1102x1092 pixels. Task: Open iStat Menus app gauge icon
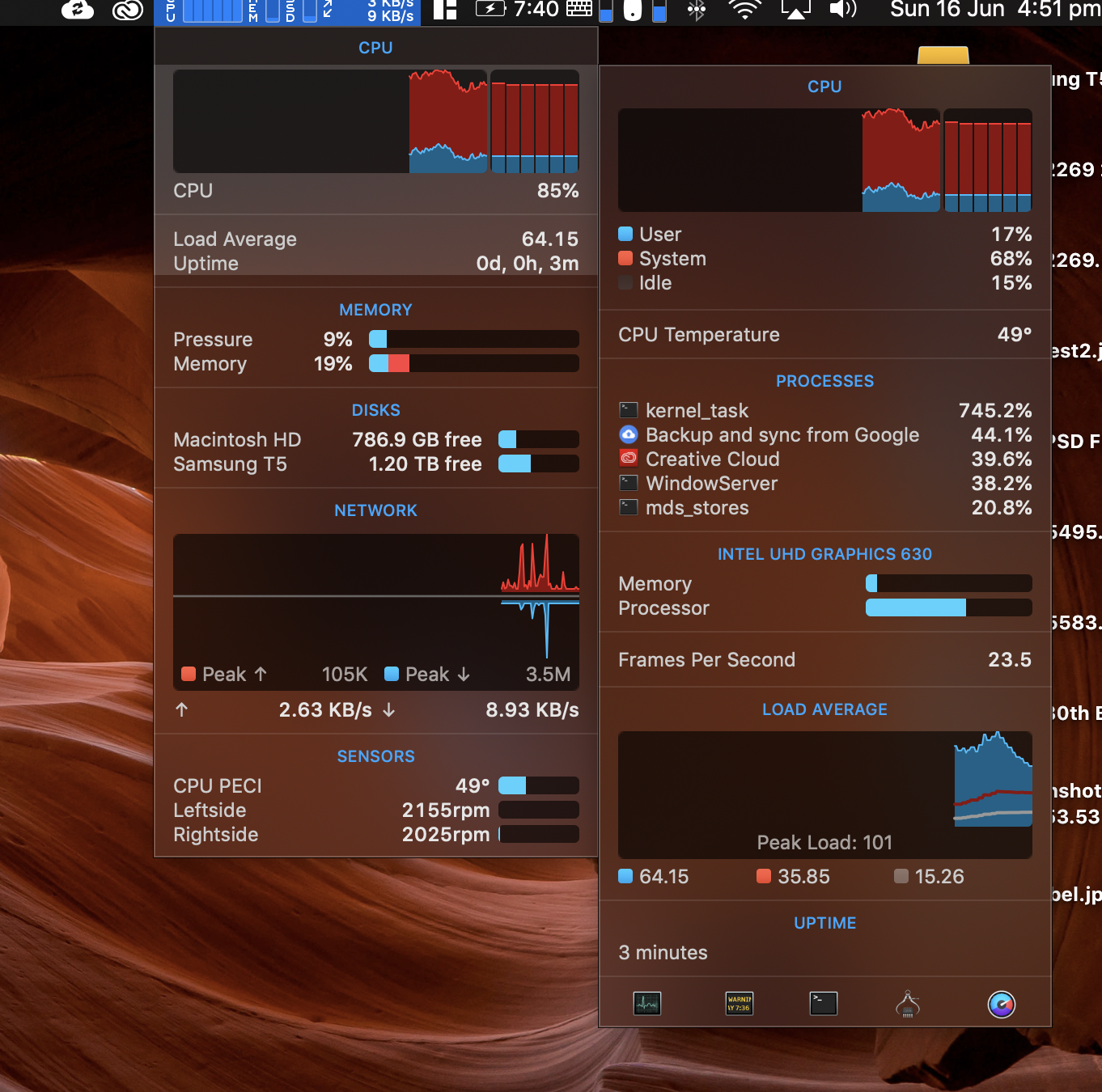coord(1002,1005)
